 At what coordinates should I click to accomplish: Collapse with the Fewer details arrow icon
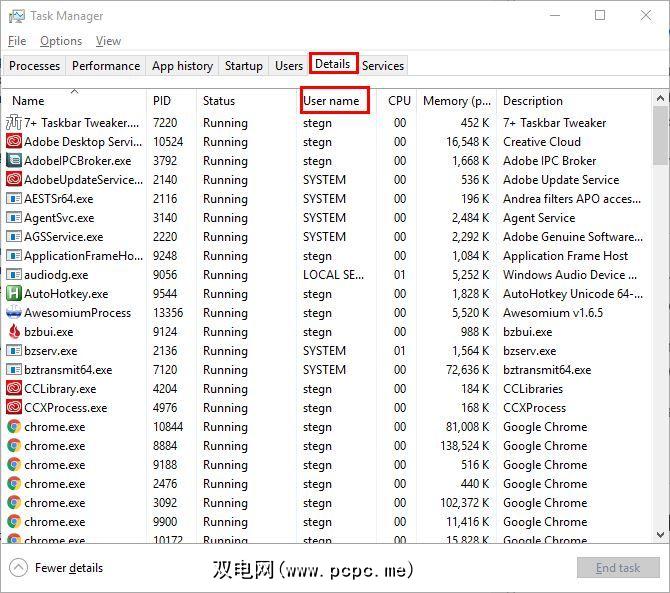coord(18,568)
